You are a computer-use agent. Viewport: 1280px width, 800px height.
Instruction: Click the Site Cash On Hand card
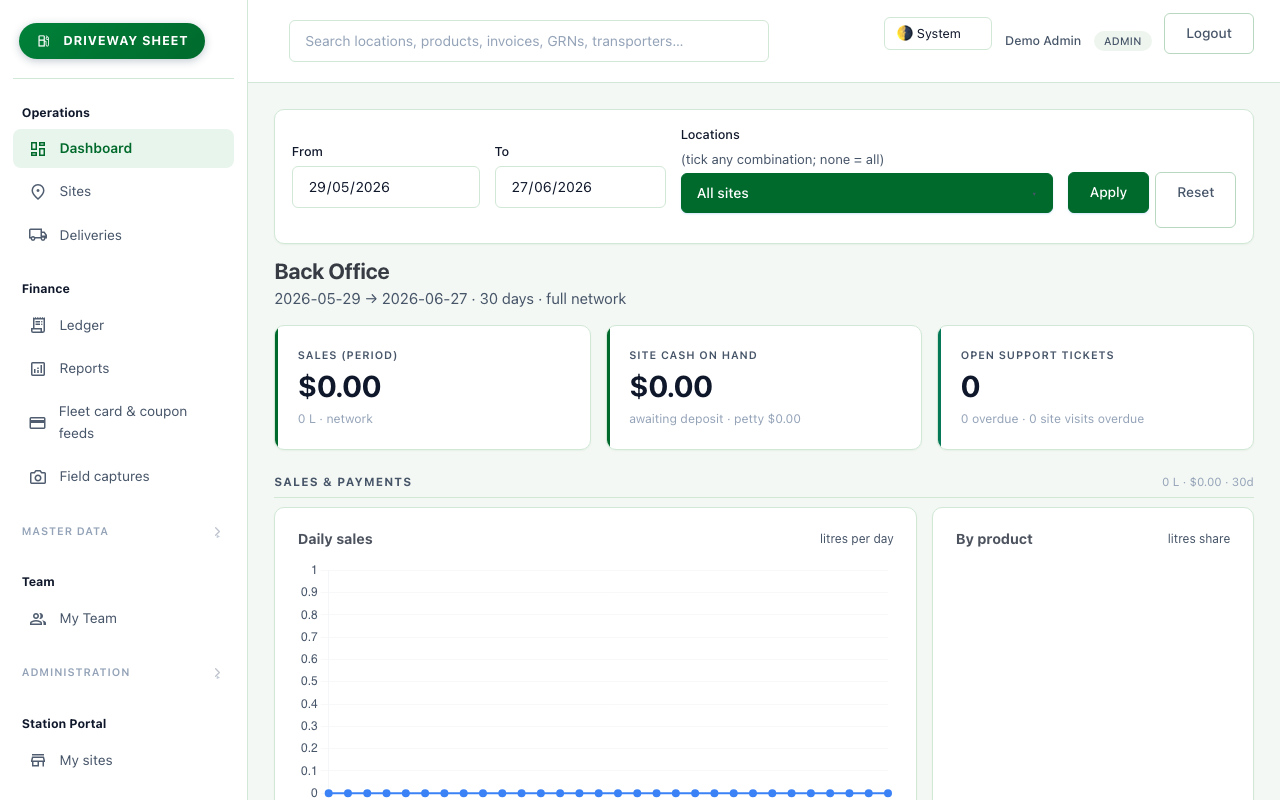764,387
